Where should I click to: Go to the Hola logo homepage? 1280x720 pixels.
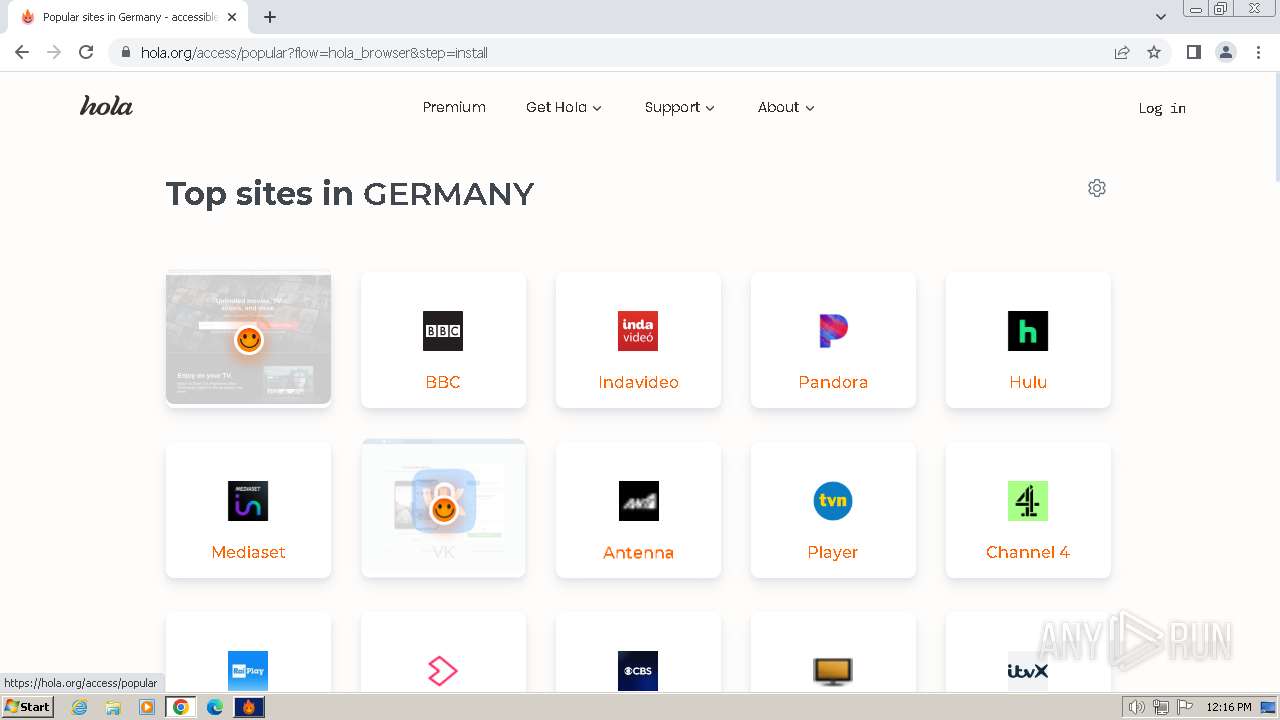point(106,106)
